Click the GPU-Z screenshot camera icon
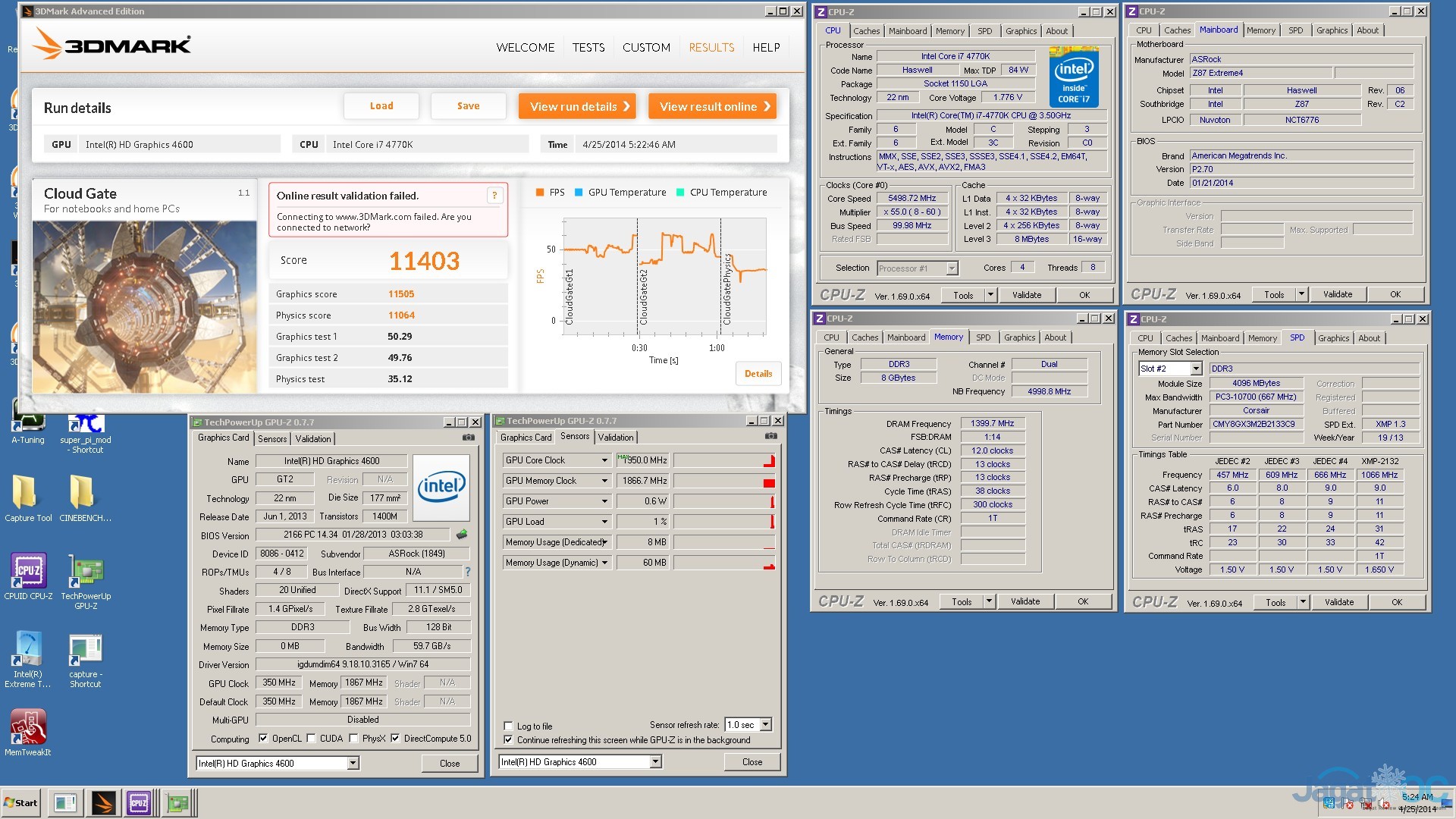Image resolution: width=1456 pixels, height=819 pixels. (x=469, y=438)
